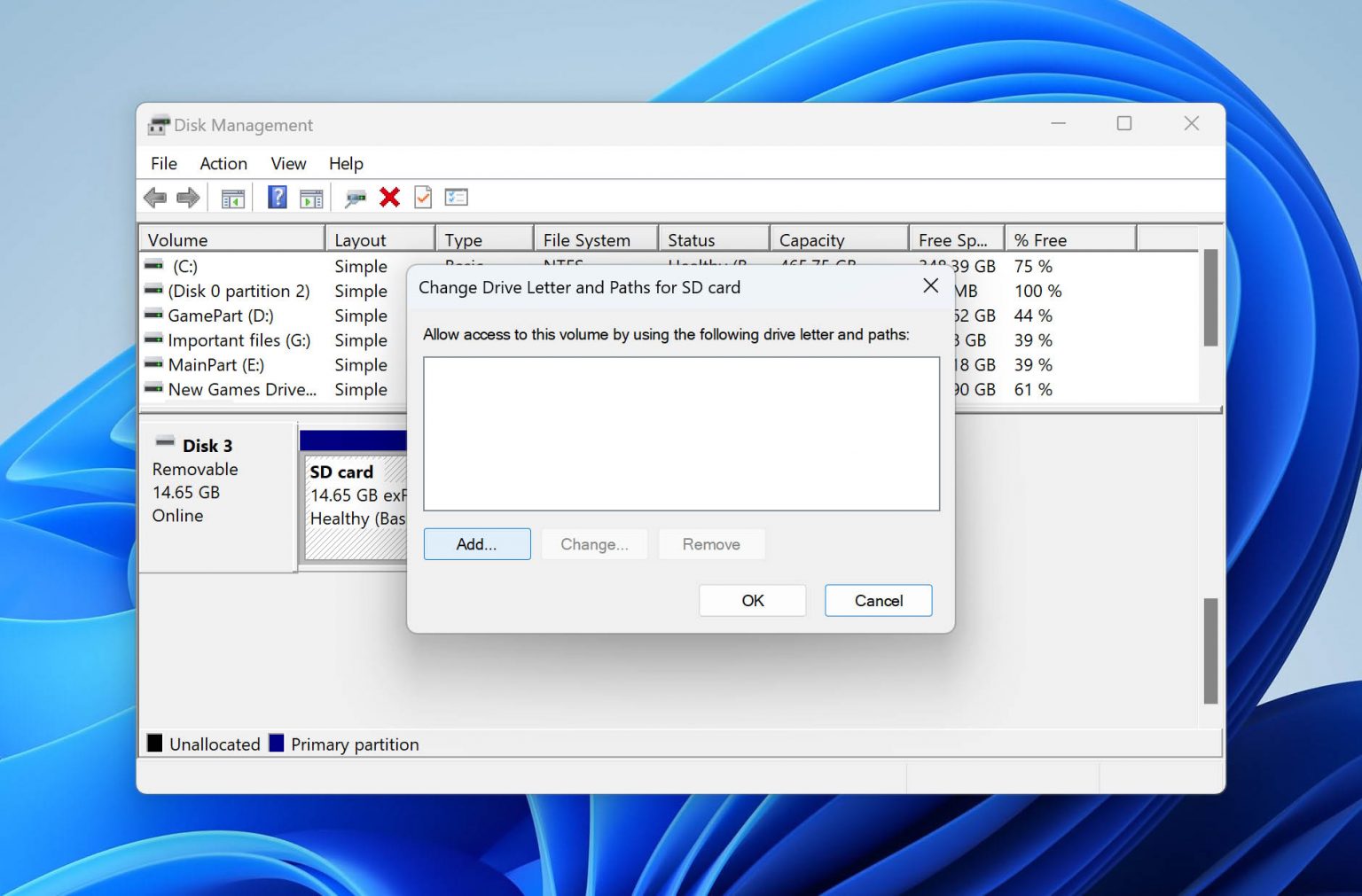Close the Change Drive Letter dialog
Viewport: 1362px width, 896px height.
coord(930,285)
